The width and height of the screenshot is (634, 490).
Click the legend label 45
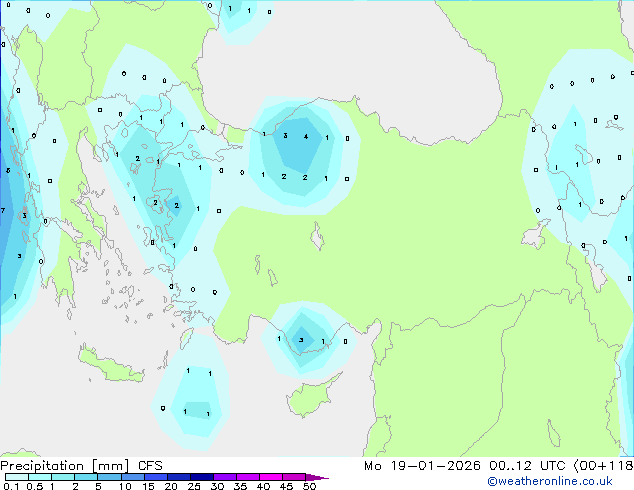286,486
